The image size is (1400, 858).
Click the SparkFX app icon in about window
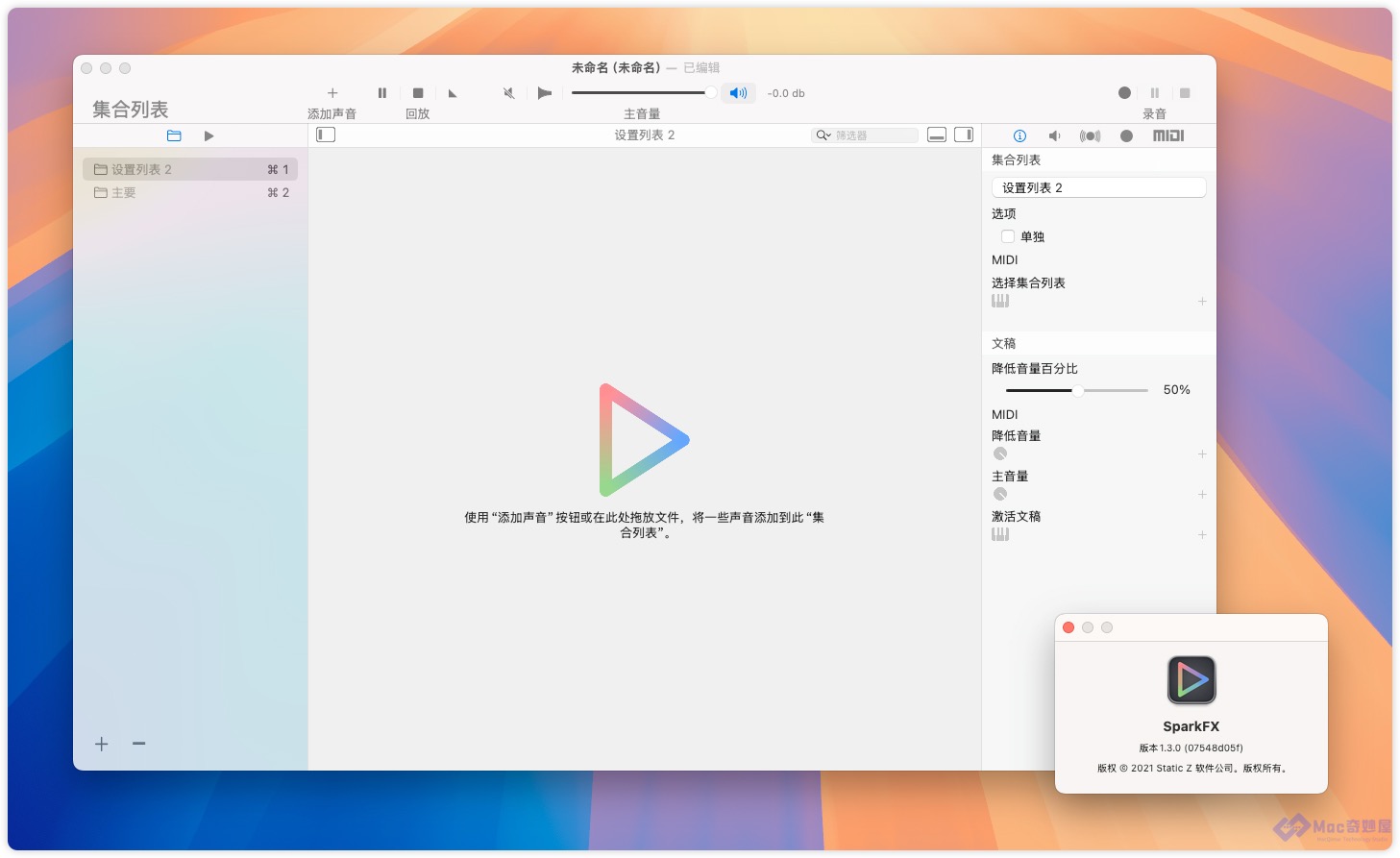pyautogui.click(x=1191, y=680)
